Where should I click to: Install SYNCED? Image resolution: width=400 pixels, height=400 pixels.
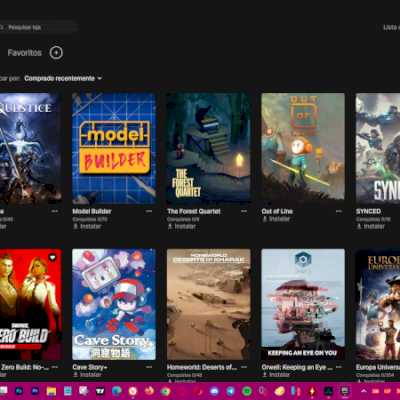pyautogui.click(x=371, y=226)
